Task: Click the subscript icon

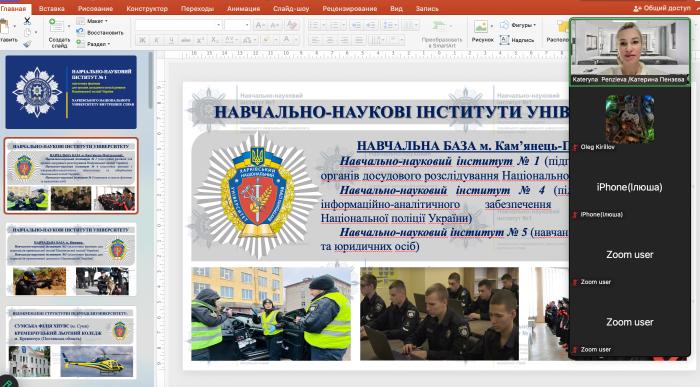Action: tap(215, 40)
